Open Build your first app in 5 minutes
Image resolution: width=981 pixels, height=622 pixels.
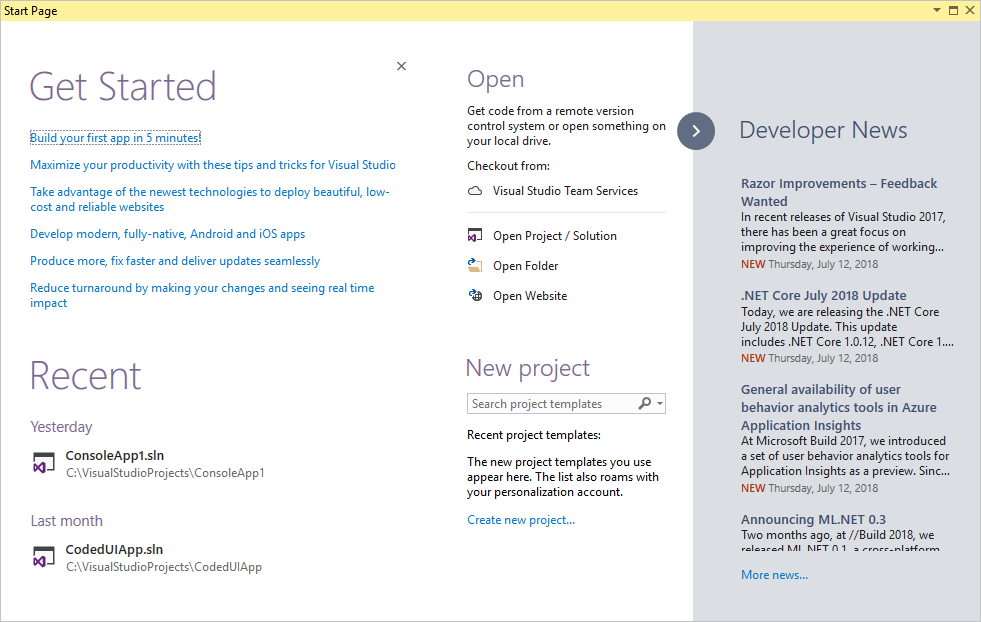click(116, 136)
